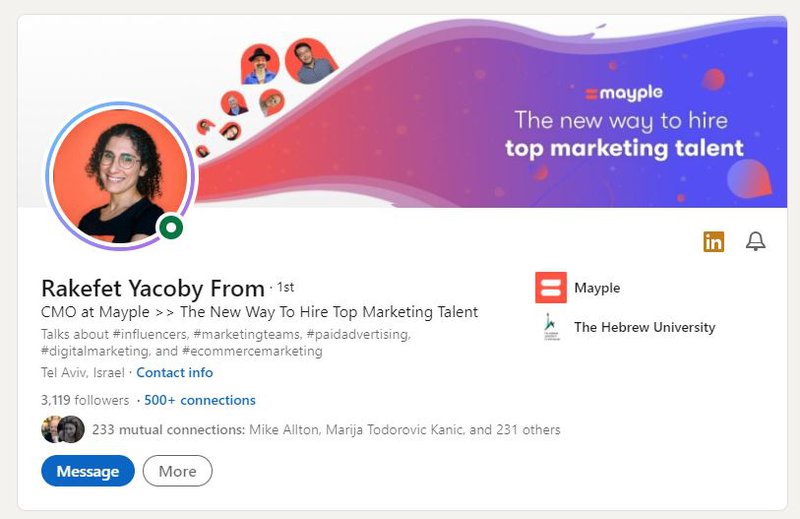Click the Message button
800x519 pixels.
(x=88, y=471)
